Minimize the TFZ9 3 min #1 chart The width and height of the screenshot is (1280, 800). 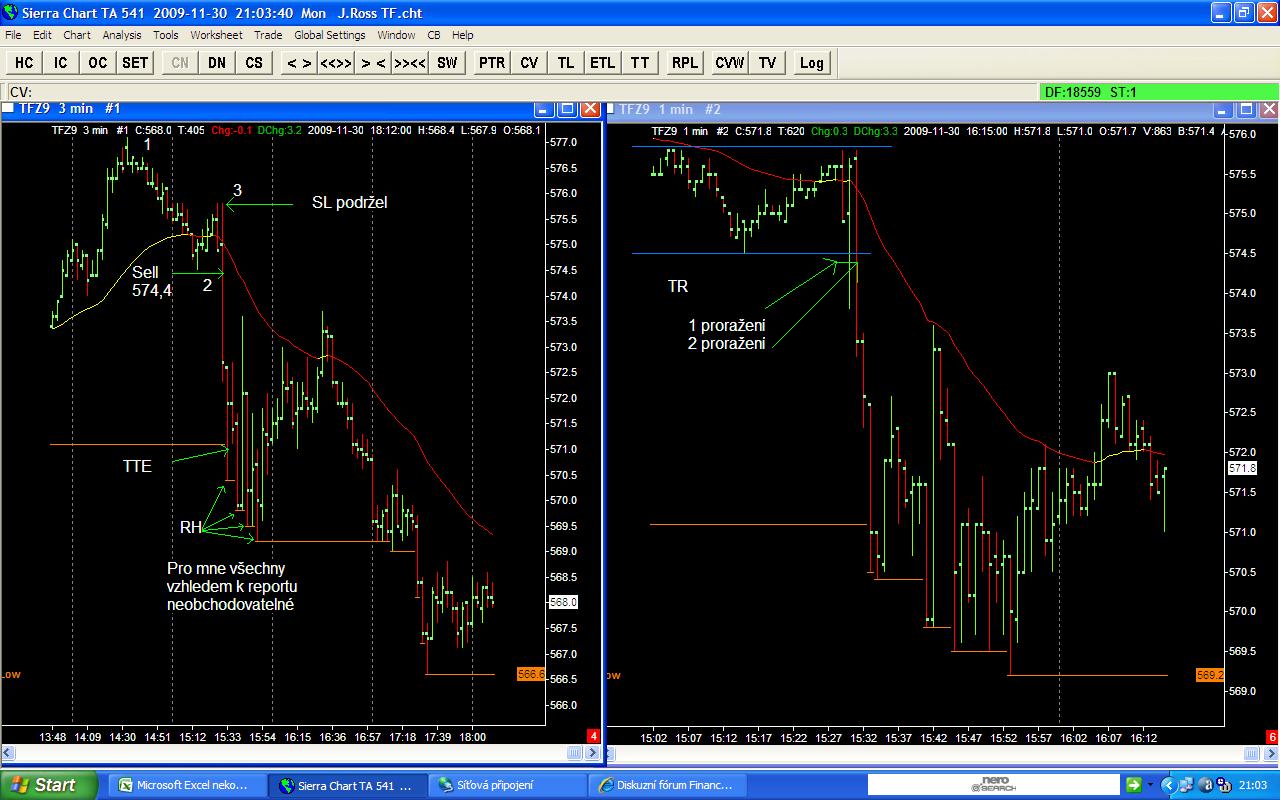[x=545, y=109]
